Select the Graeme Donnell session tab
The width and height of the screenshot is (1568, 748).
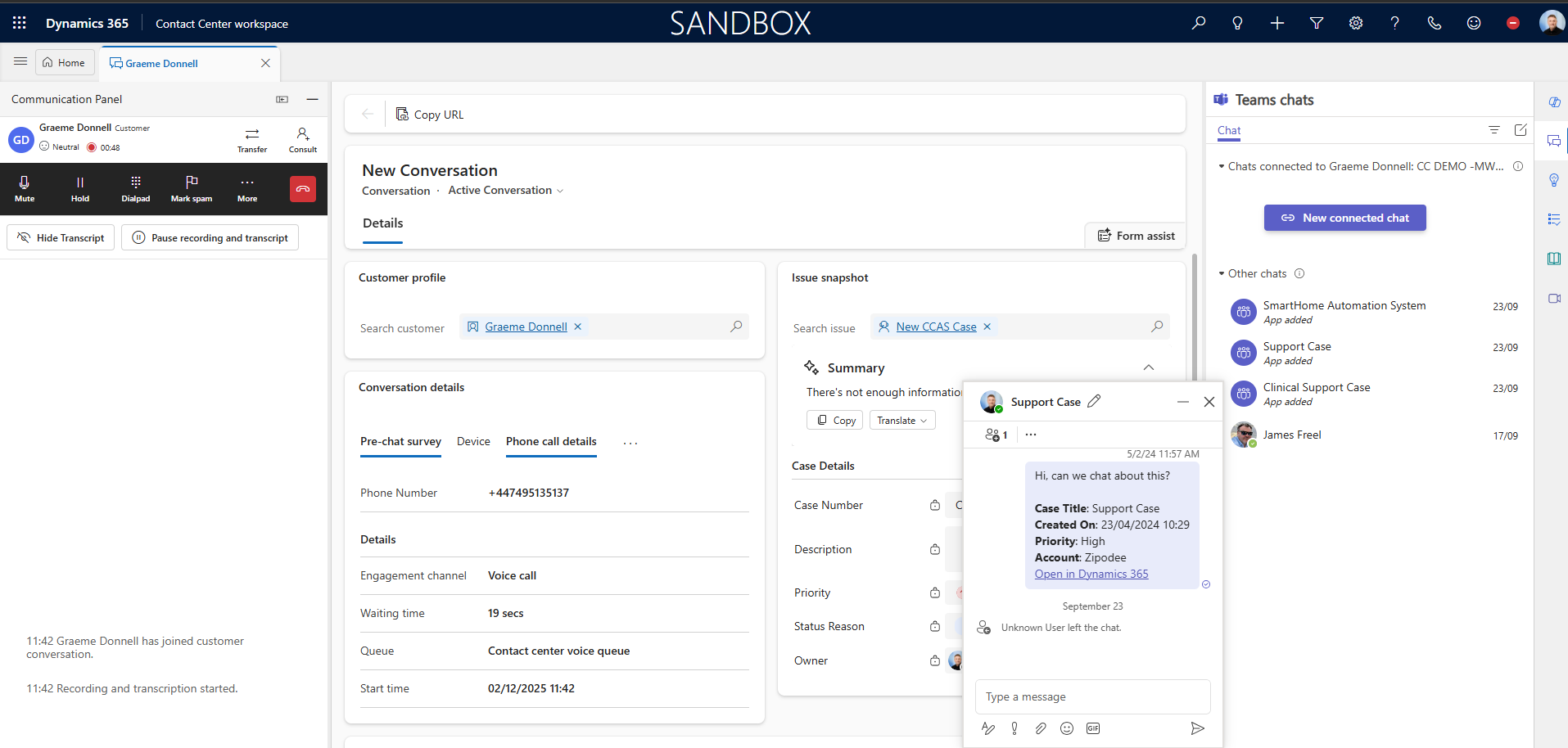point(162,63)
